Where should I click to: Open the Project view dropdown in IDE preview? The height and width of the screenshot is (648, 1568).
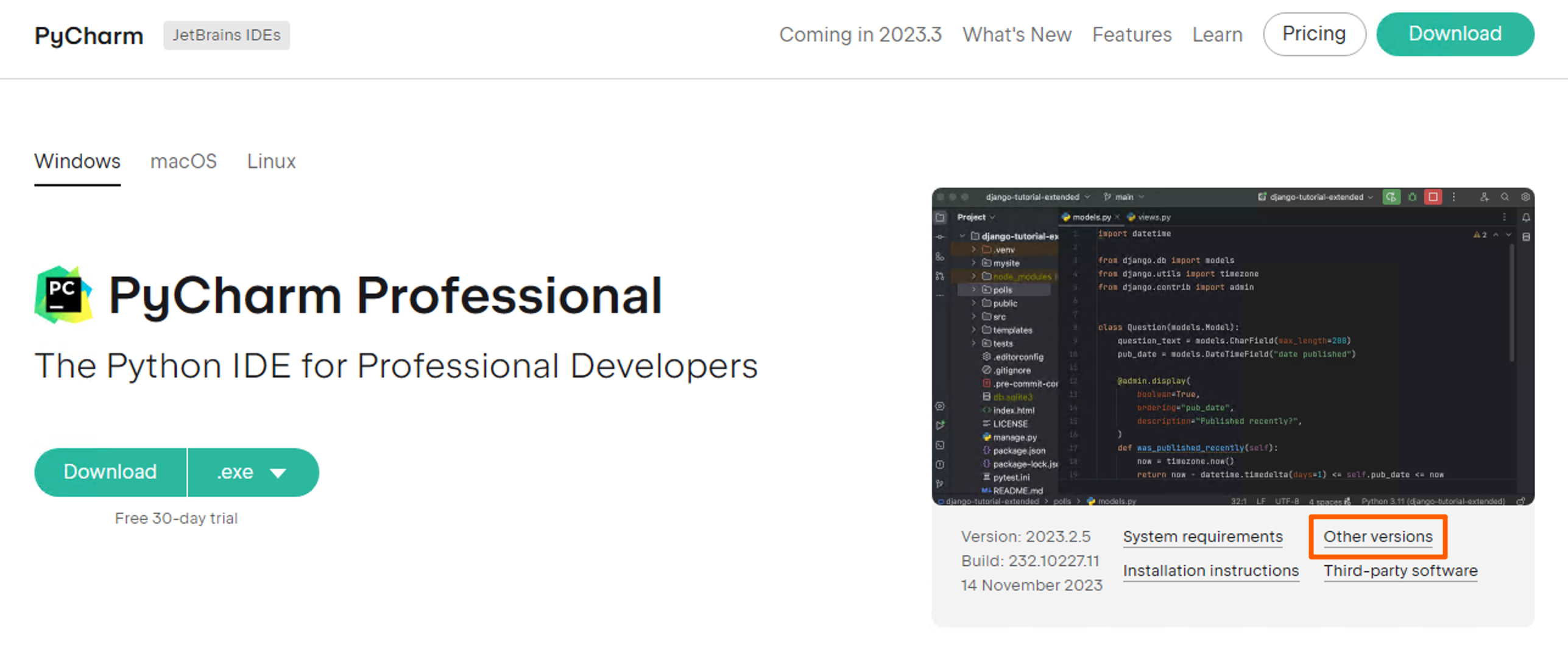(x=976, y=217)
